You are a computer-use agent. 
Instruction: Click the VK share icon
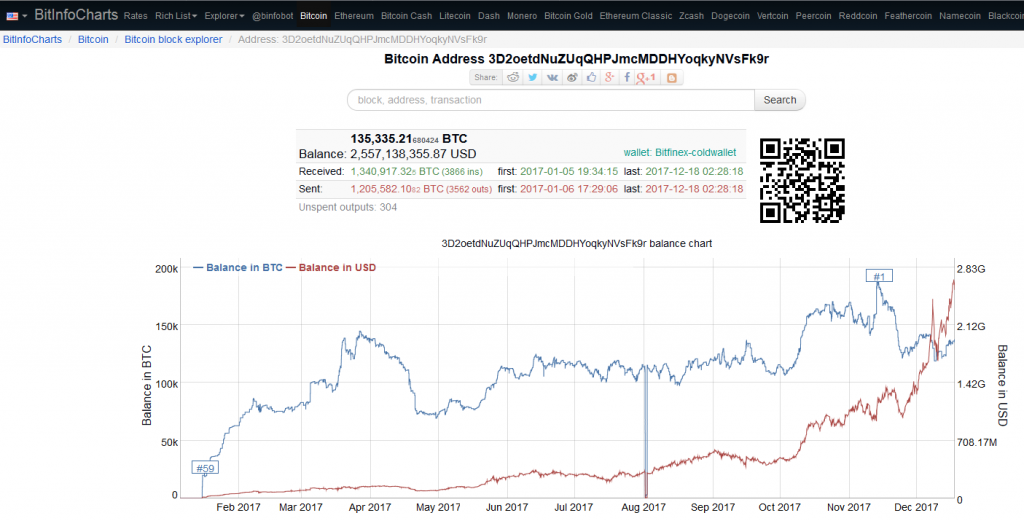click(x=552, y=77)
